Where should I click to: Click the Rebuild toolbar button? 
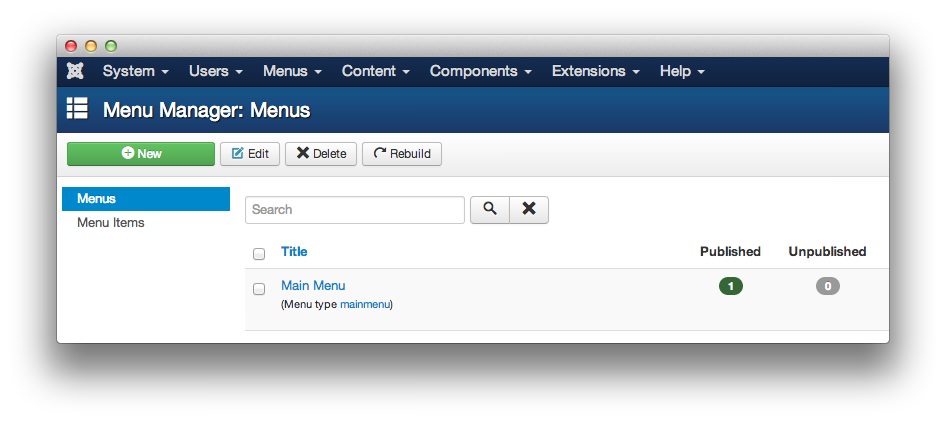(402, 154)
